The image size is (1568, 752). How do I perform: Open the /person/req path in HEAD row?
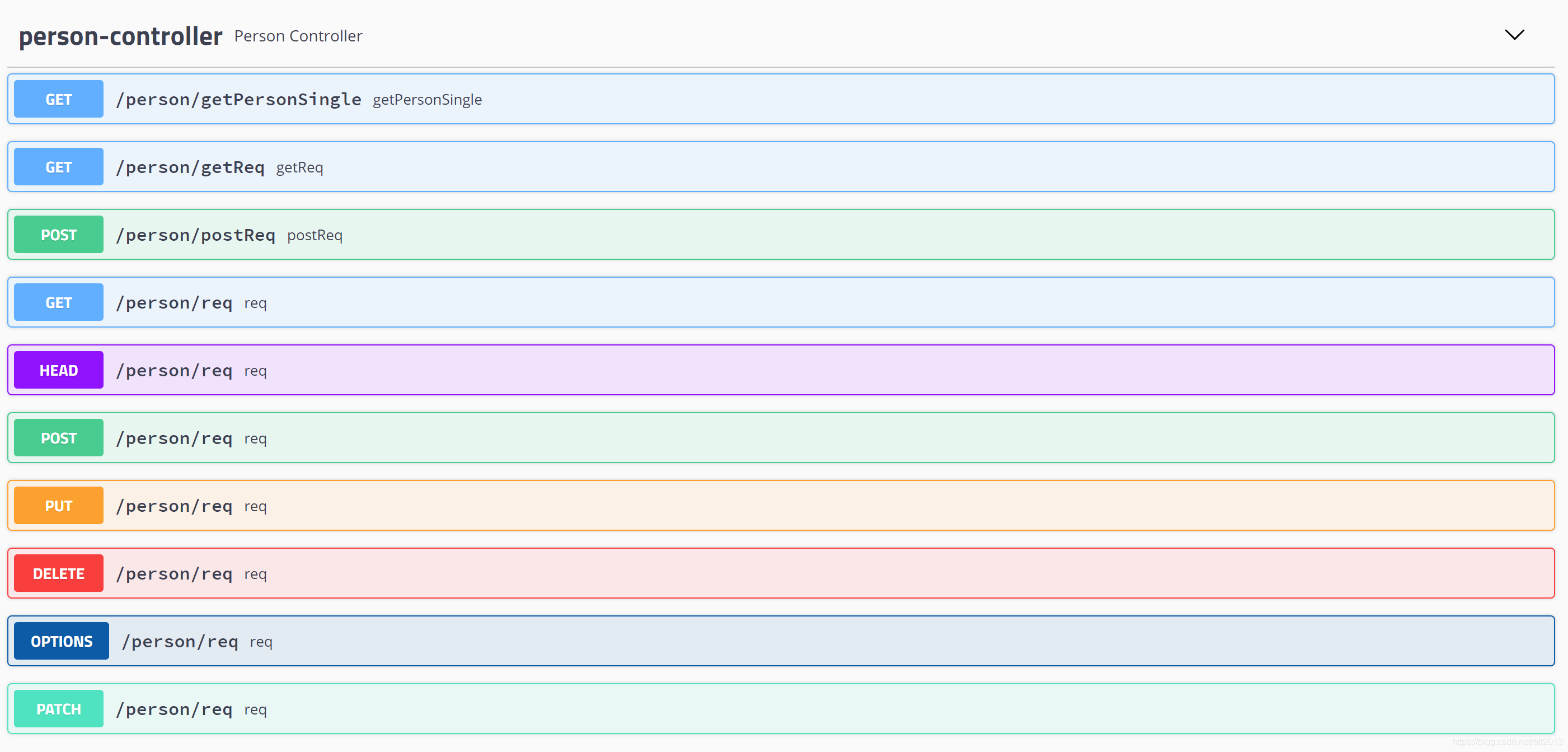pos(174,370)
